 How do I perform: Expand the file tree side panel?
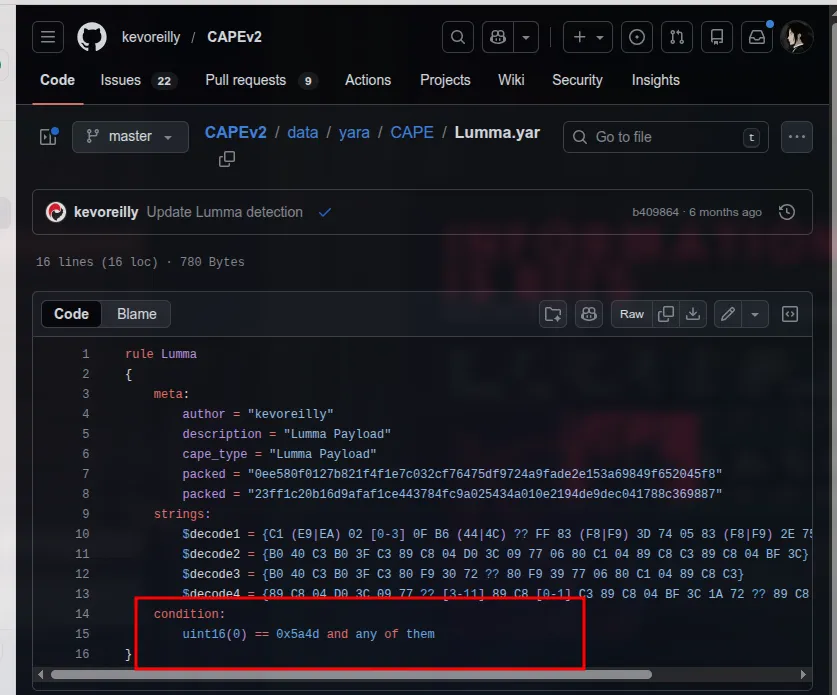click(x=49, y=137)
